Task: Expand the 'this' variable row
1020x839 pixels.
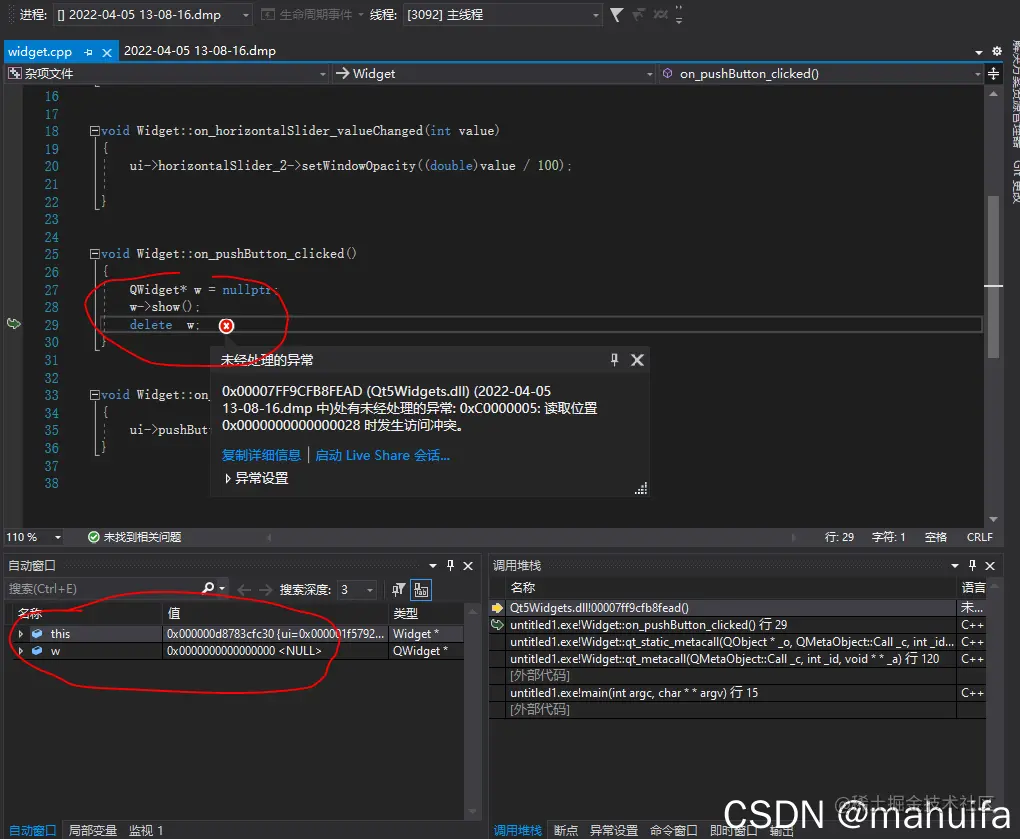Action: (x=20, y=633)
